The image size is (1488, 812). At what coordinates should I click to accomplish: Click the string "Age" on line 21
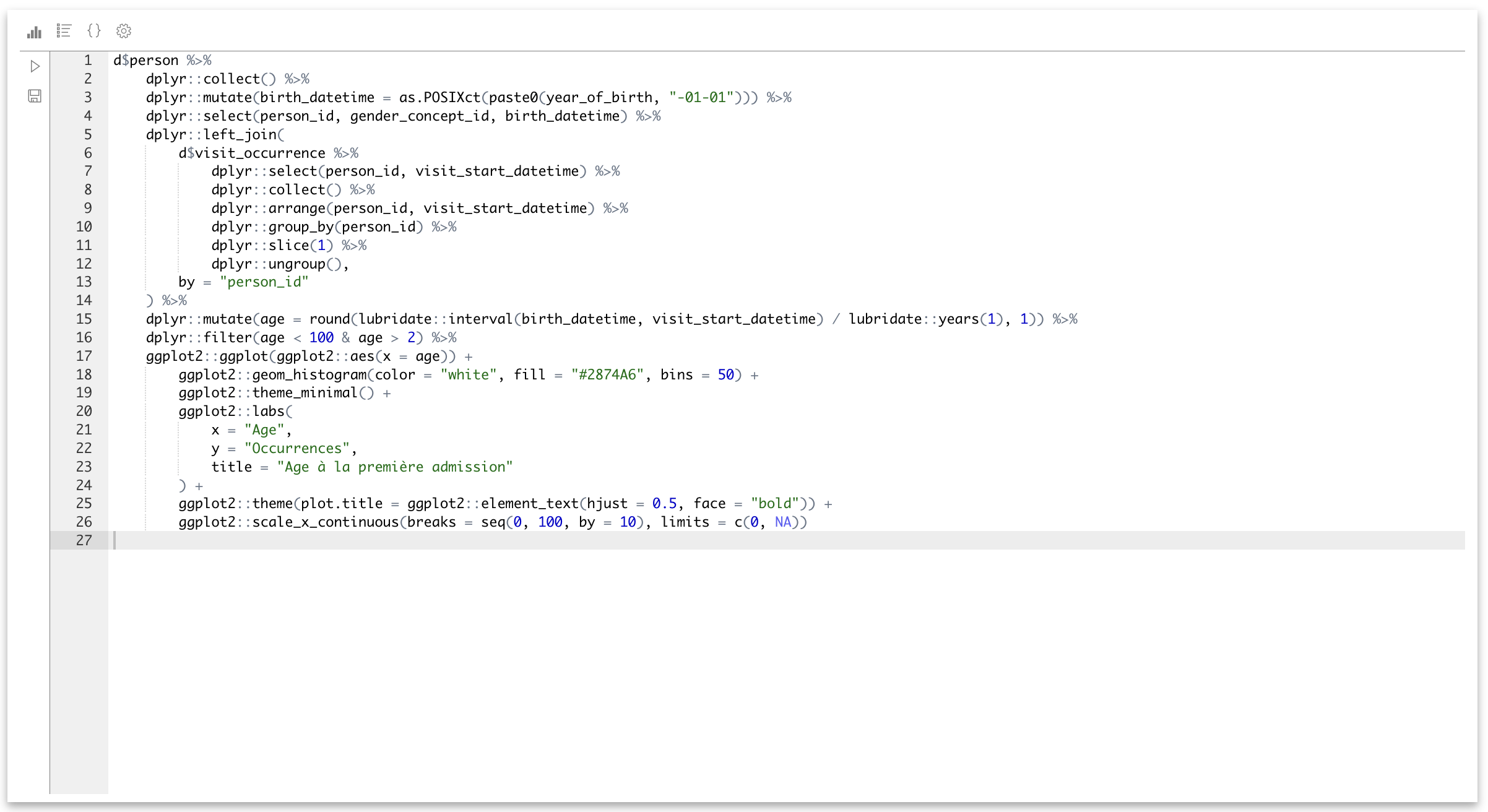(264, 430)
